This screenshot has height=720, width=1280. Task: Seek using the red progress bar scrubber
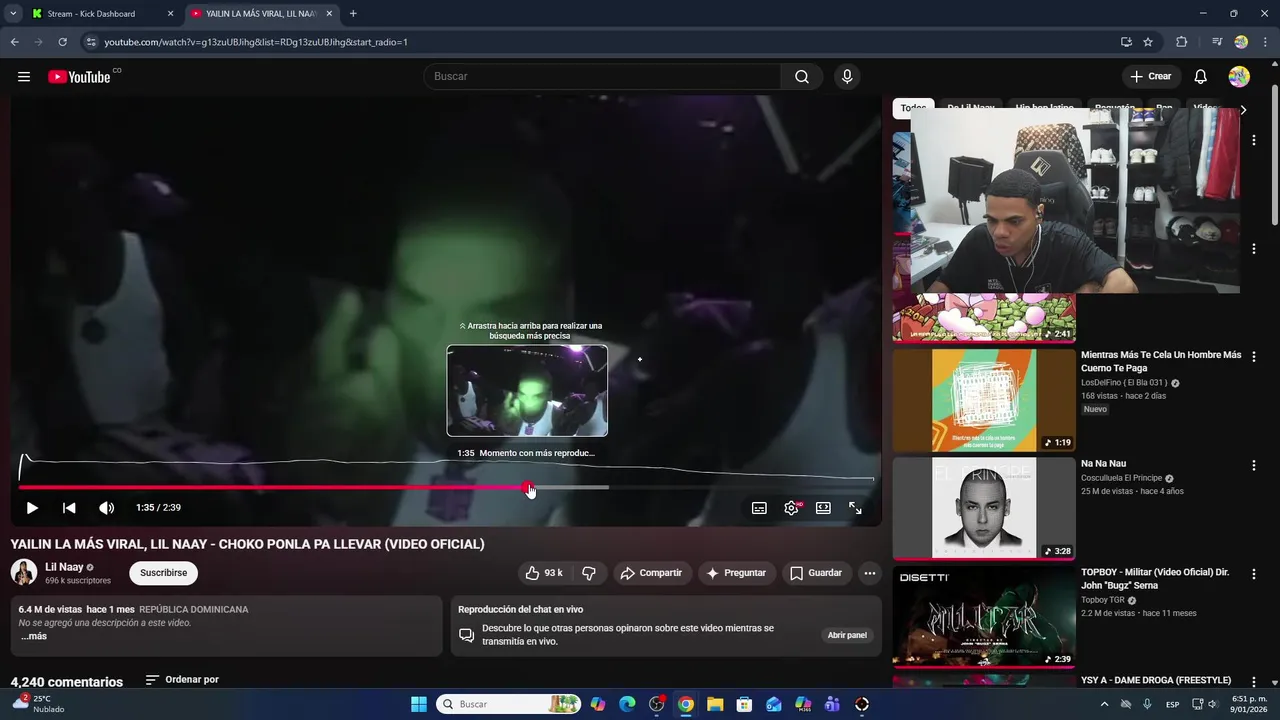tap(529, 488)
